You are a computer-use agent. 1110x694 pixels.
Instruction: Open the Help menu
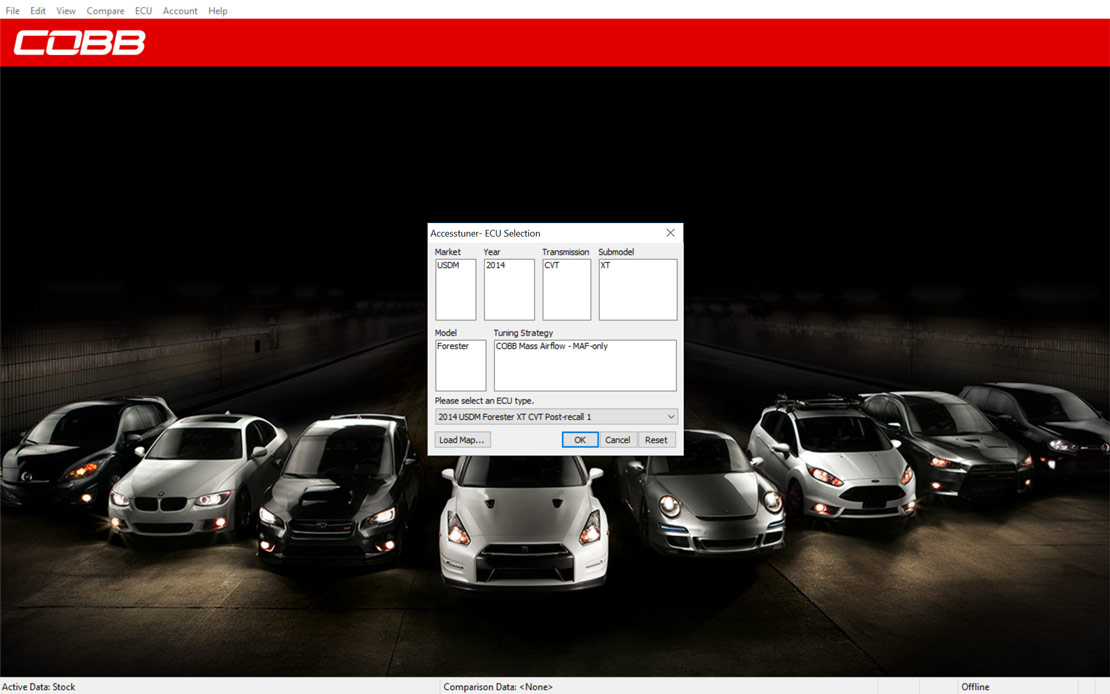point(217,11)
